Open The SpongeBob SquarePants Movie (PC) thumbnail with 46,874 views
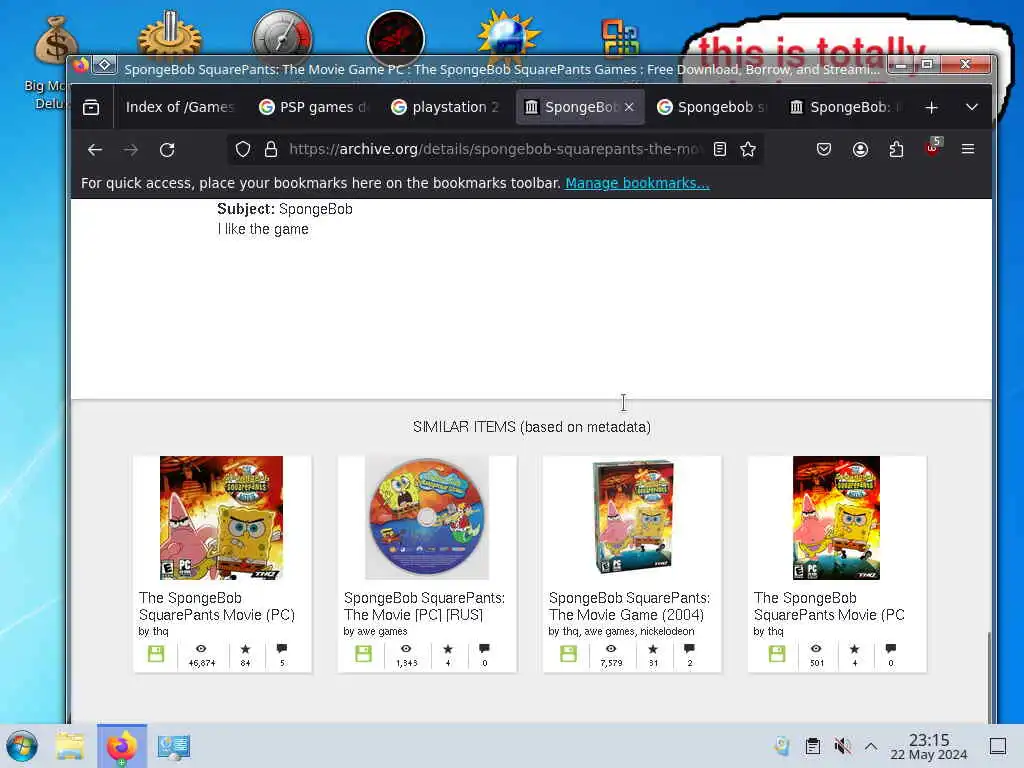Image resolution: width=1024 pixels, height=768 pixels. click(221, 517)
